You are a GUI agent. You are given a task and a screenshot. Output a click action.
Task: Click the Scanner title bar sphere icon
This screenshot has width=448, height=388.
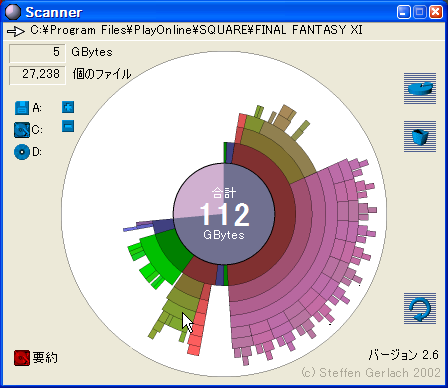[13, 12]
